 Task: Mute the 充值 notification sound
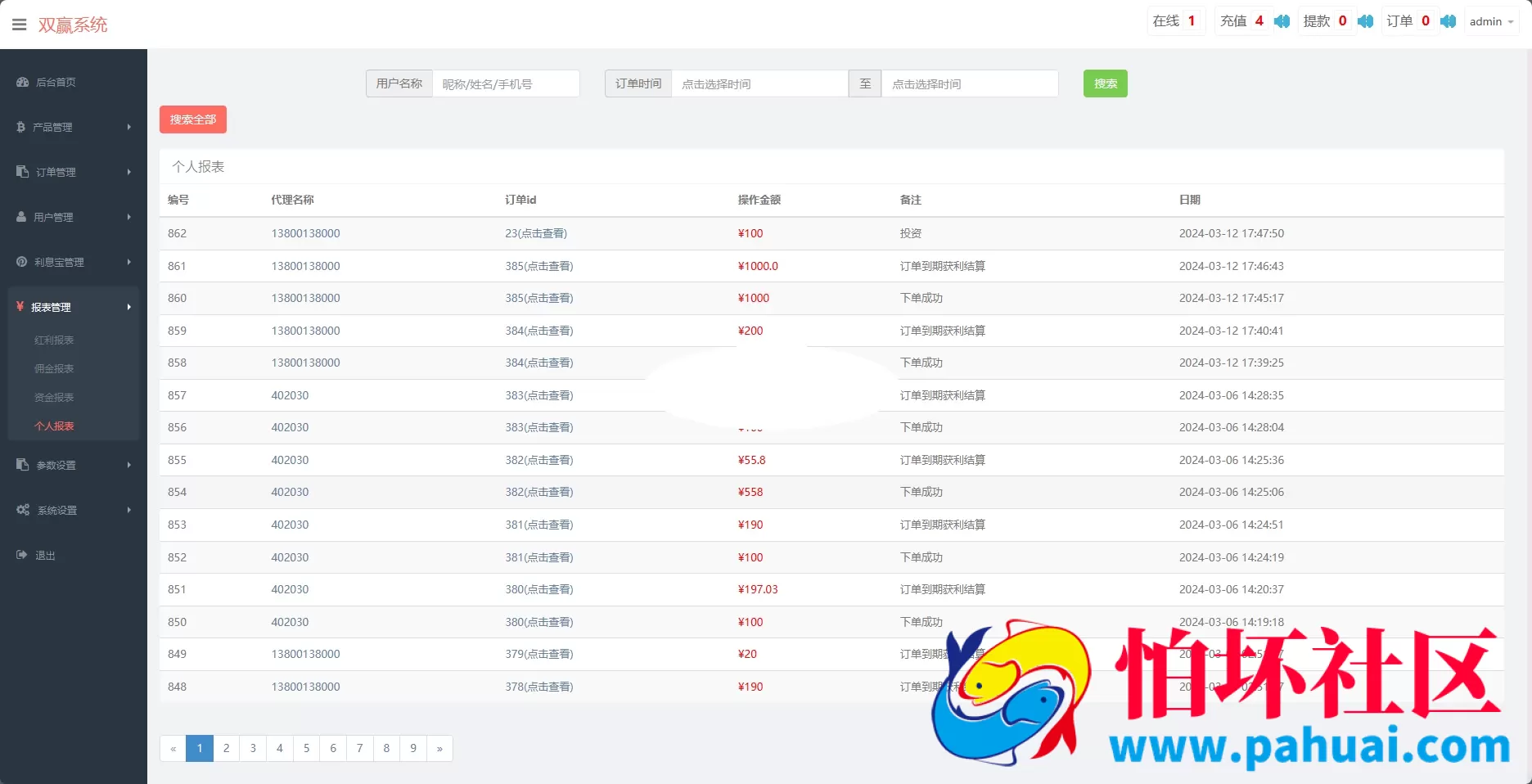click(1282, 21)
